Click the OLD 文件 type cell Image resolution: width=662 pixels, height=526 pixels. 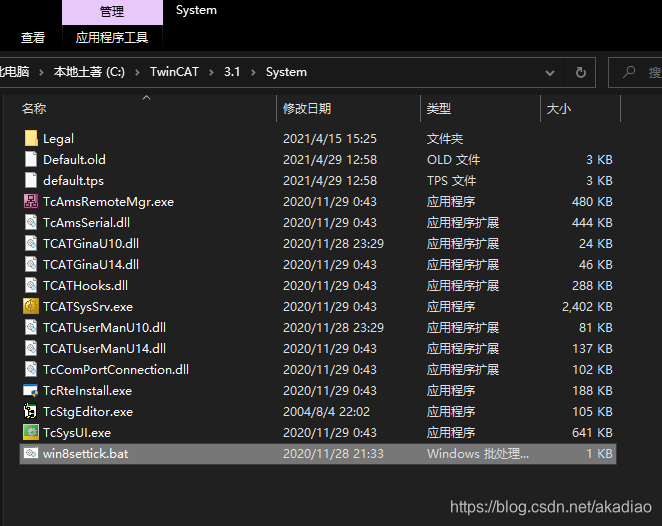click(x=453, y=160)
